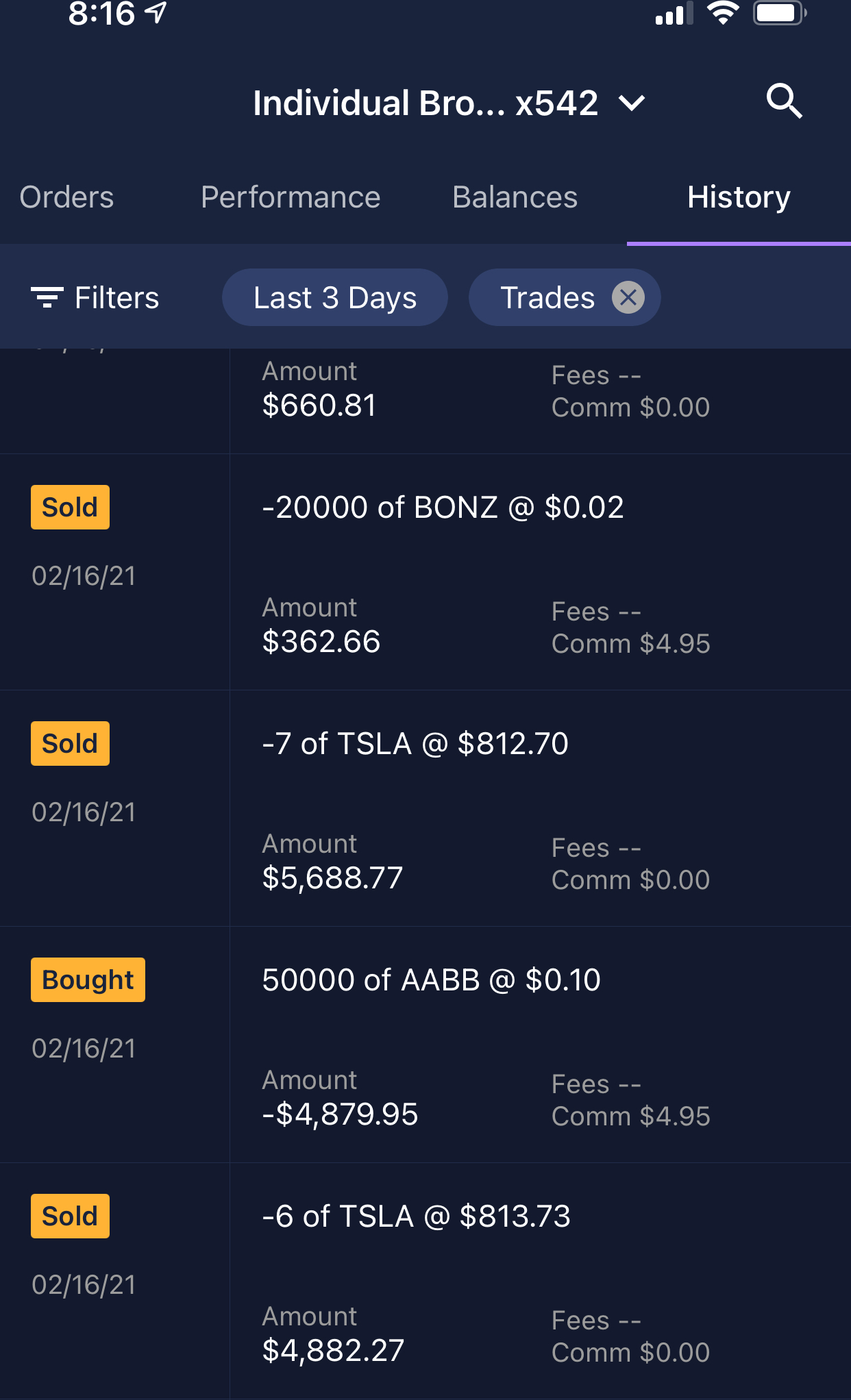The height and width of the screenshot is (1400, 851).
Task: Expand the account selector chevron
Action: point(631,103)
